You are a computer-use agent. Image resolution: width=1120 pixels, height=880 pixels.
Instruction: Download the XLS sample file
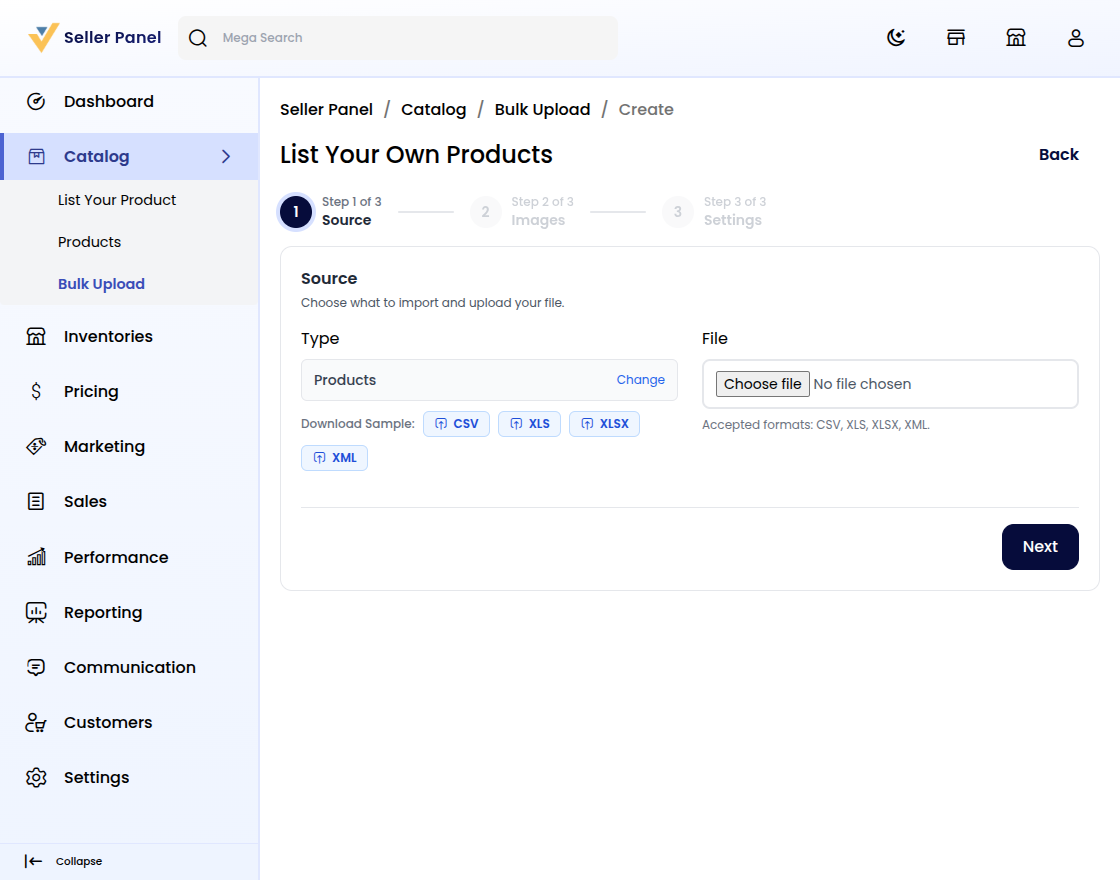pos(529,424)
